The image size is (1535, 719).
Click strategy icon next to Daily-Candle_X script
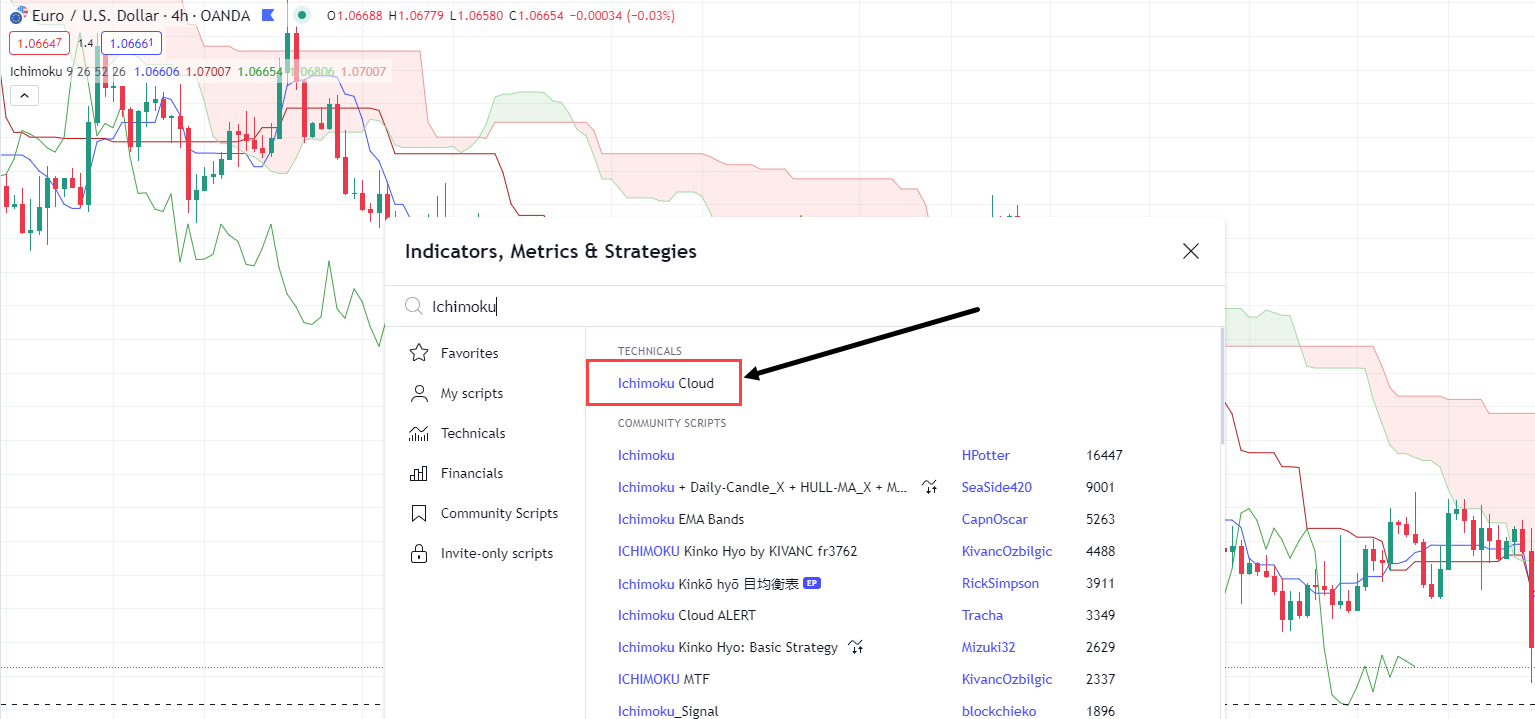pyautogui.click(x=930, y=487)
